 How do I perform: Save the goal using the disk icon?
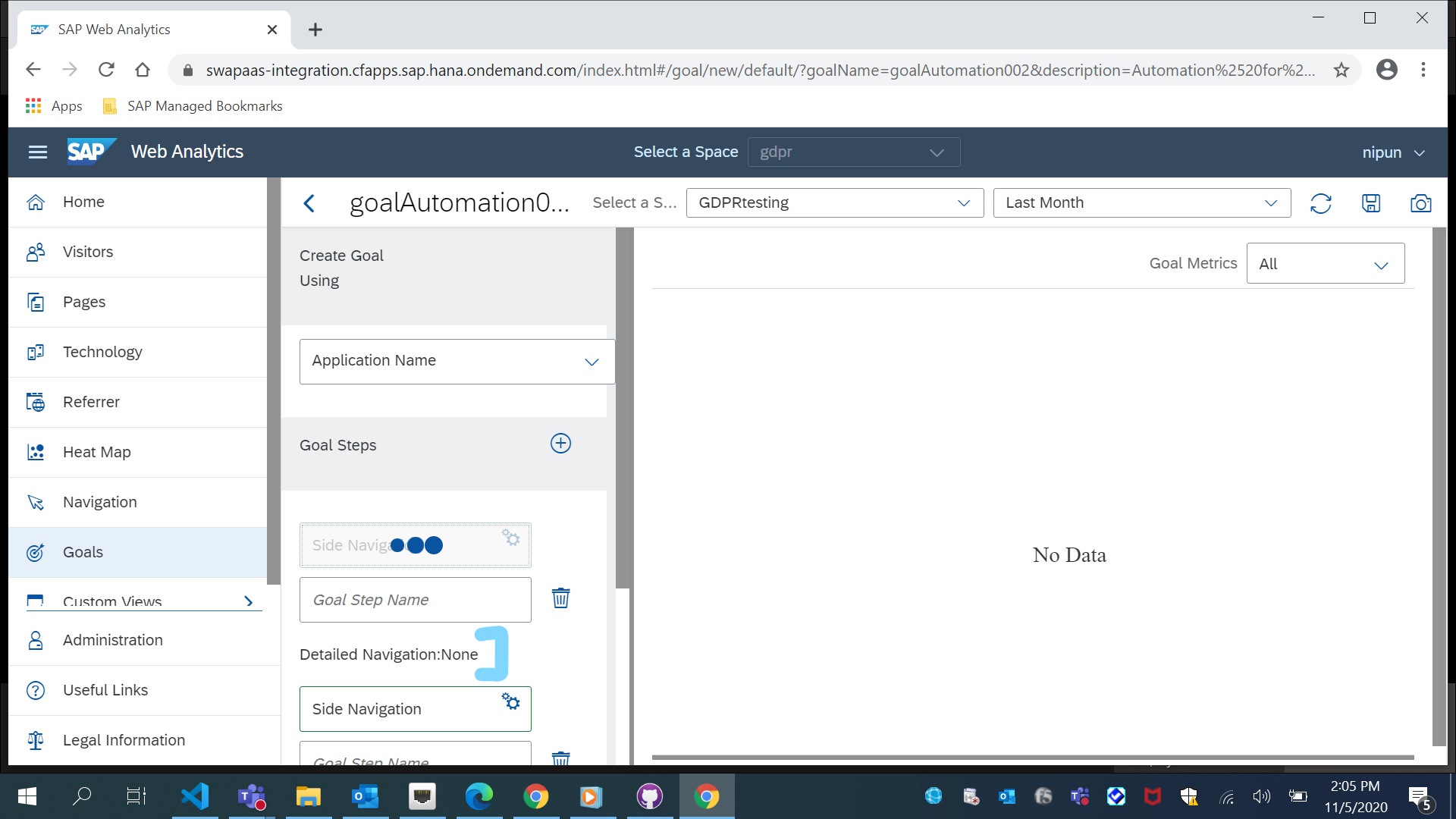tap(1371, 202)
